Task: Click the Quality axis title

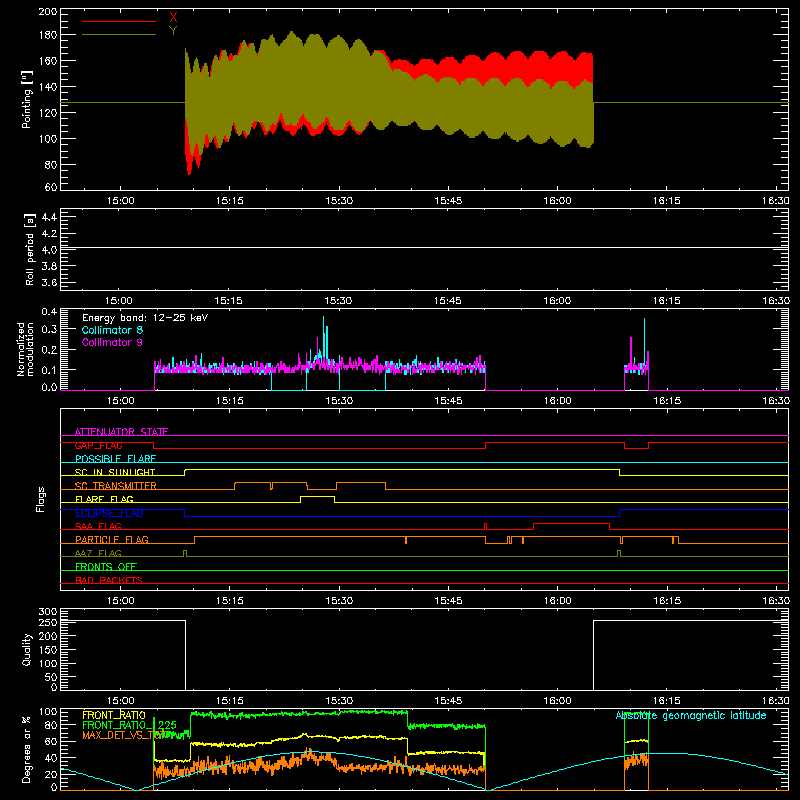Action: [27, 649]
